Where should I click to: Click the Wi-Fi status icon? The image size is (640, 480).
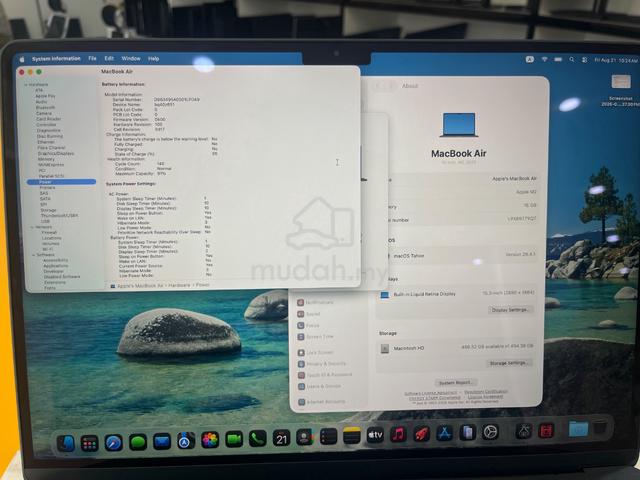[x=544, y=59]
